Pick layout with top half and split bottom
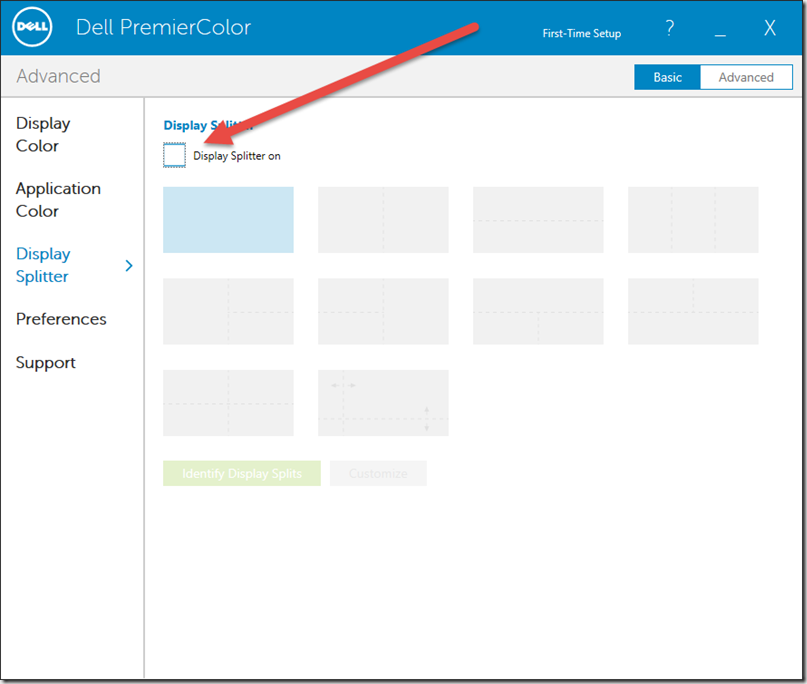 pos(538,311)
